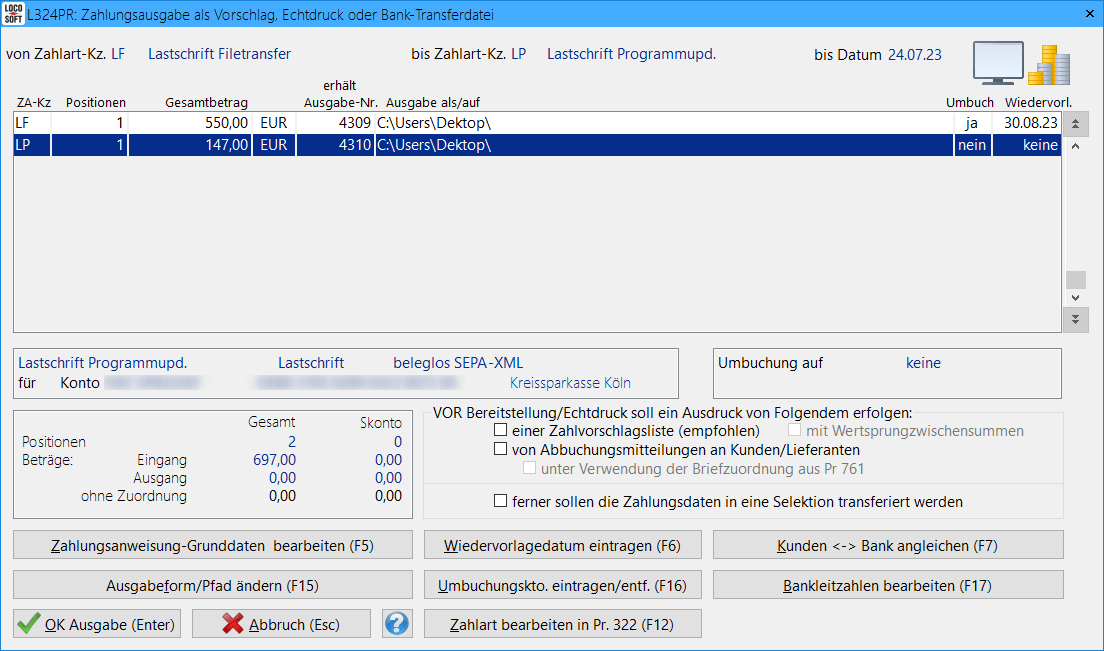
Task: Jump to bottom with double-down arrow
Action: click(x=1076, y=319)
